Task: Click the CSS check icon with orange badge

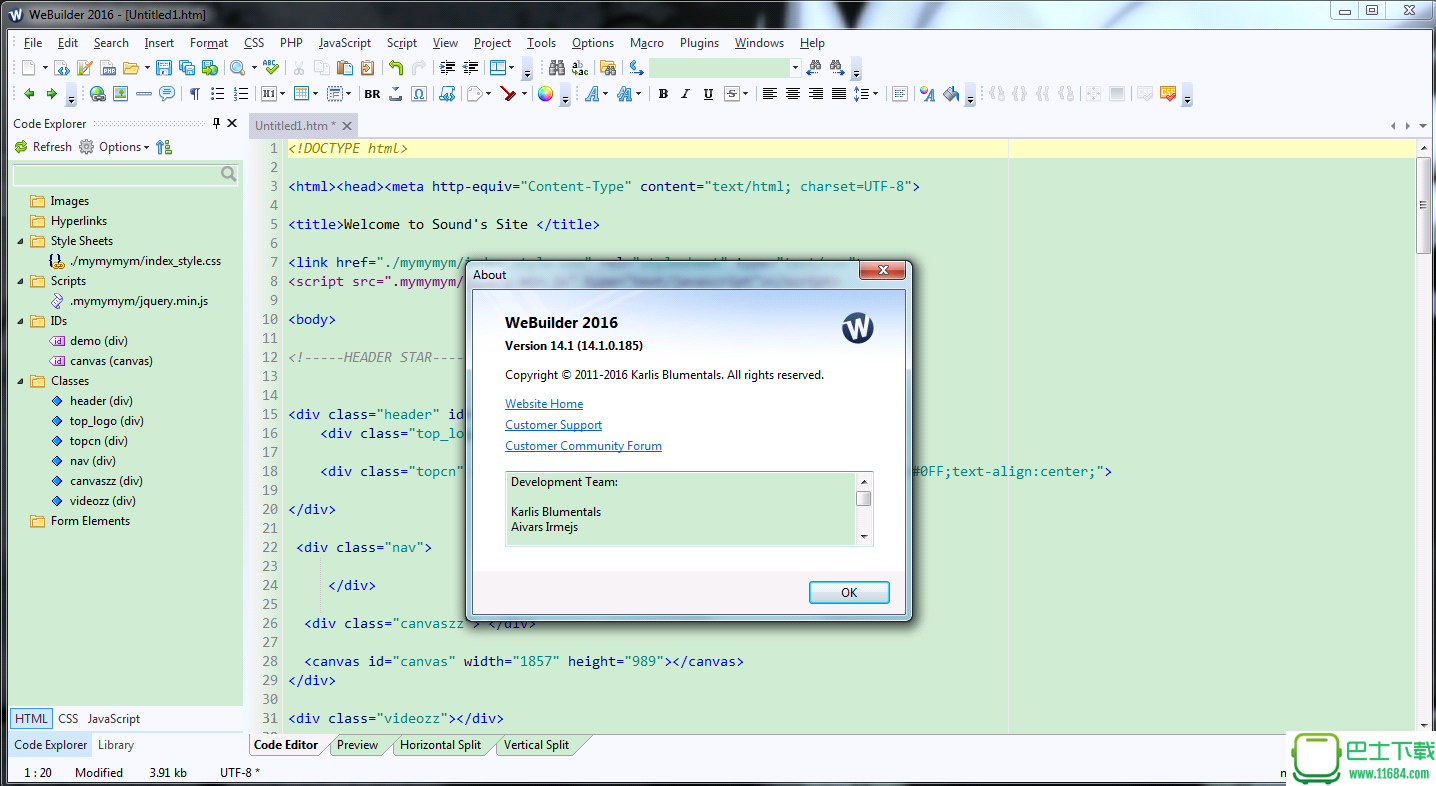Action: pos(1168,94)
